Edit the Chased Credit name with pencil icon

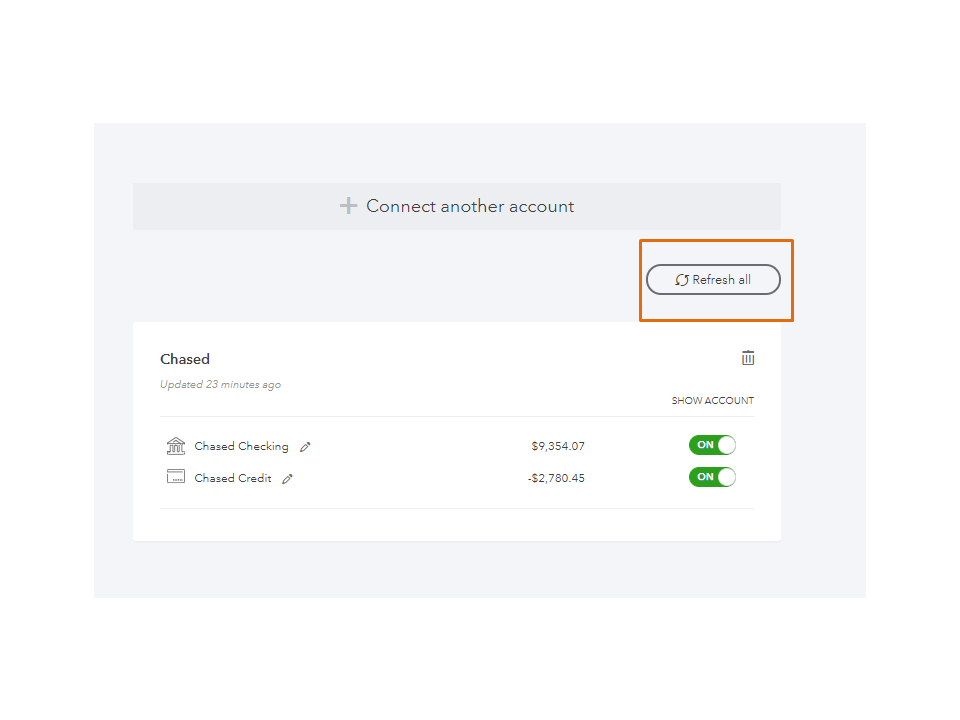click(x=287, y=479)
